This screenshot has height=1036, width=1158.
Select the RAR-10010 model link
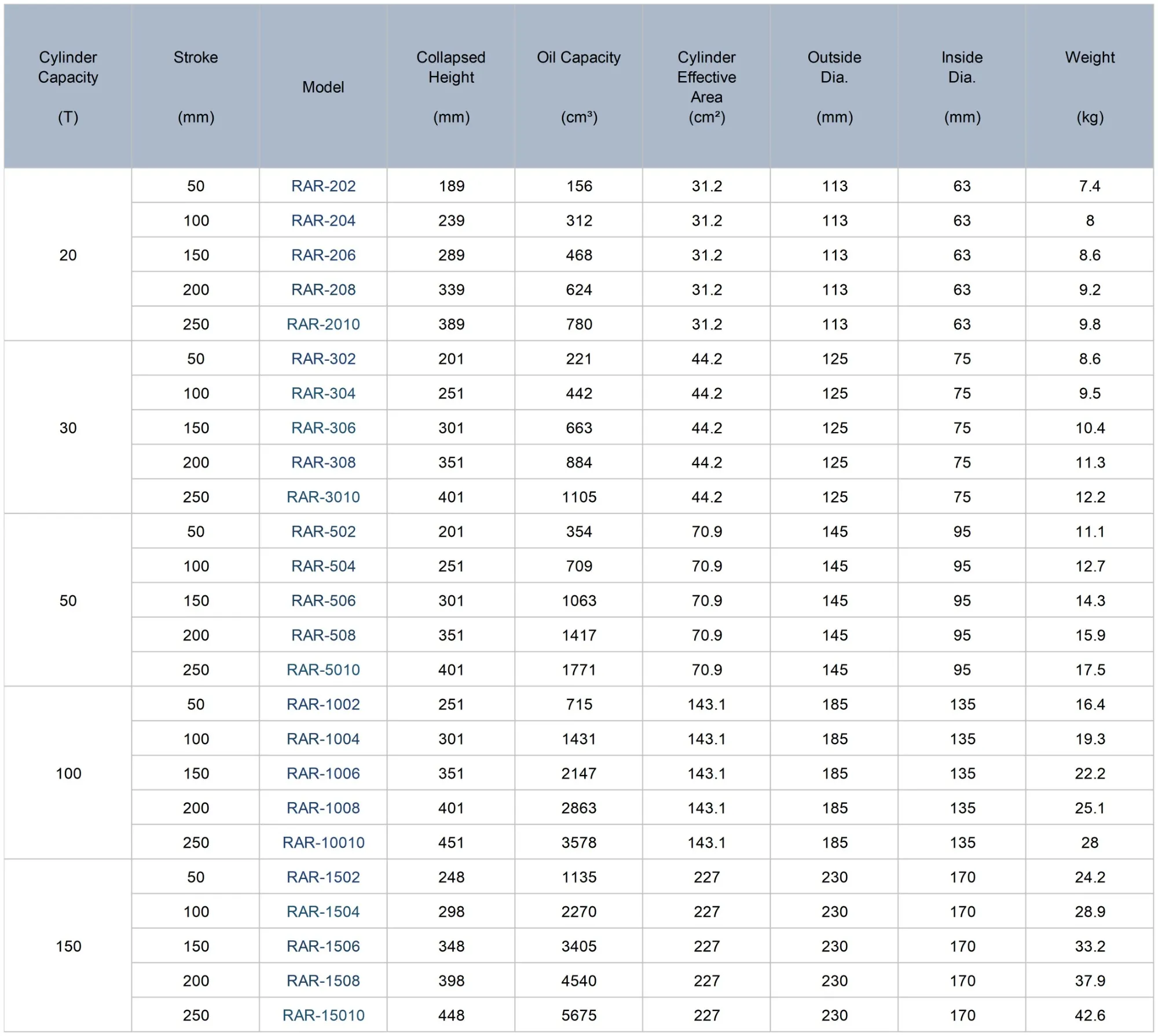click(323, 843)
